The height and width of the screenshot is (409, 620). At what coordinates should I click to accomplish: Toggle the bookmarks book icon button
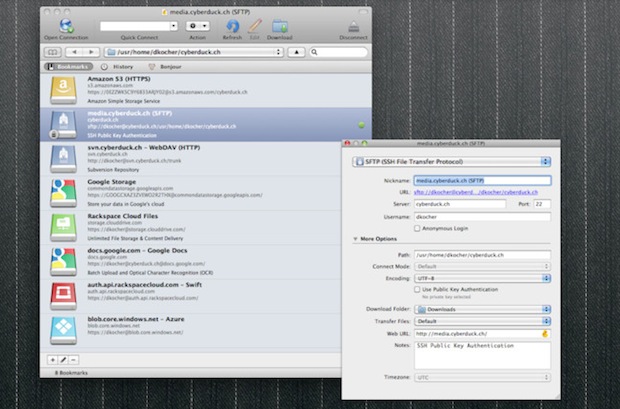coord(53,52)
